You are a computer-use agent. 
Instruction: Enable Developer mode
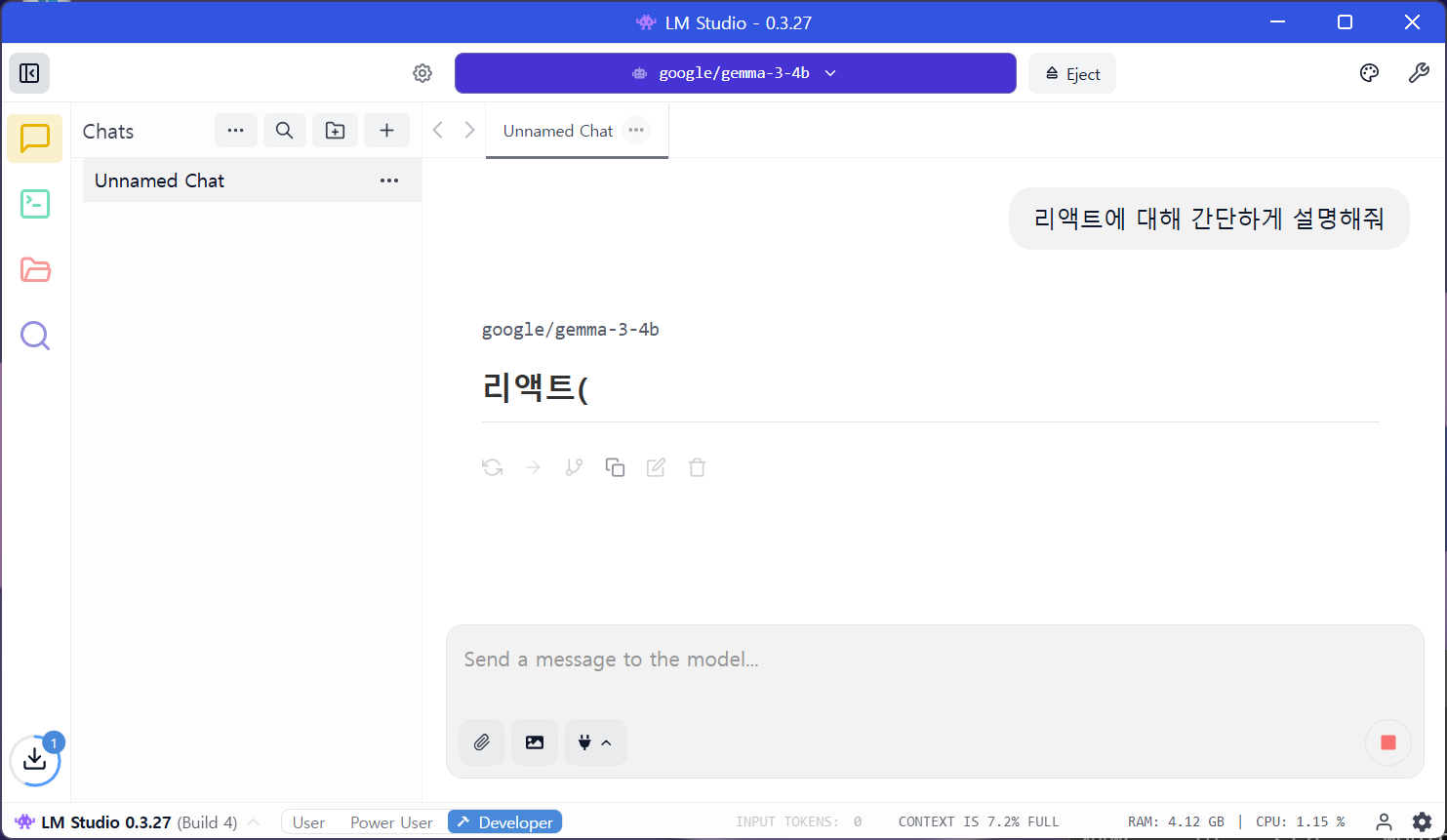(505, 822)
